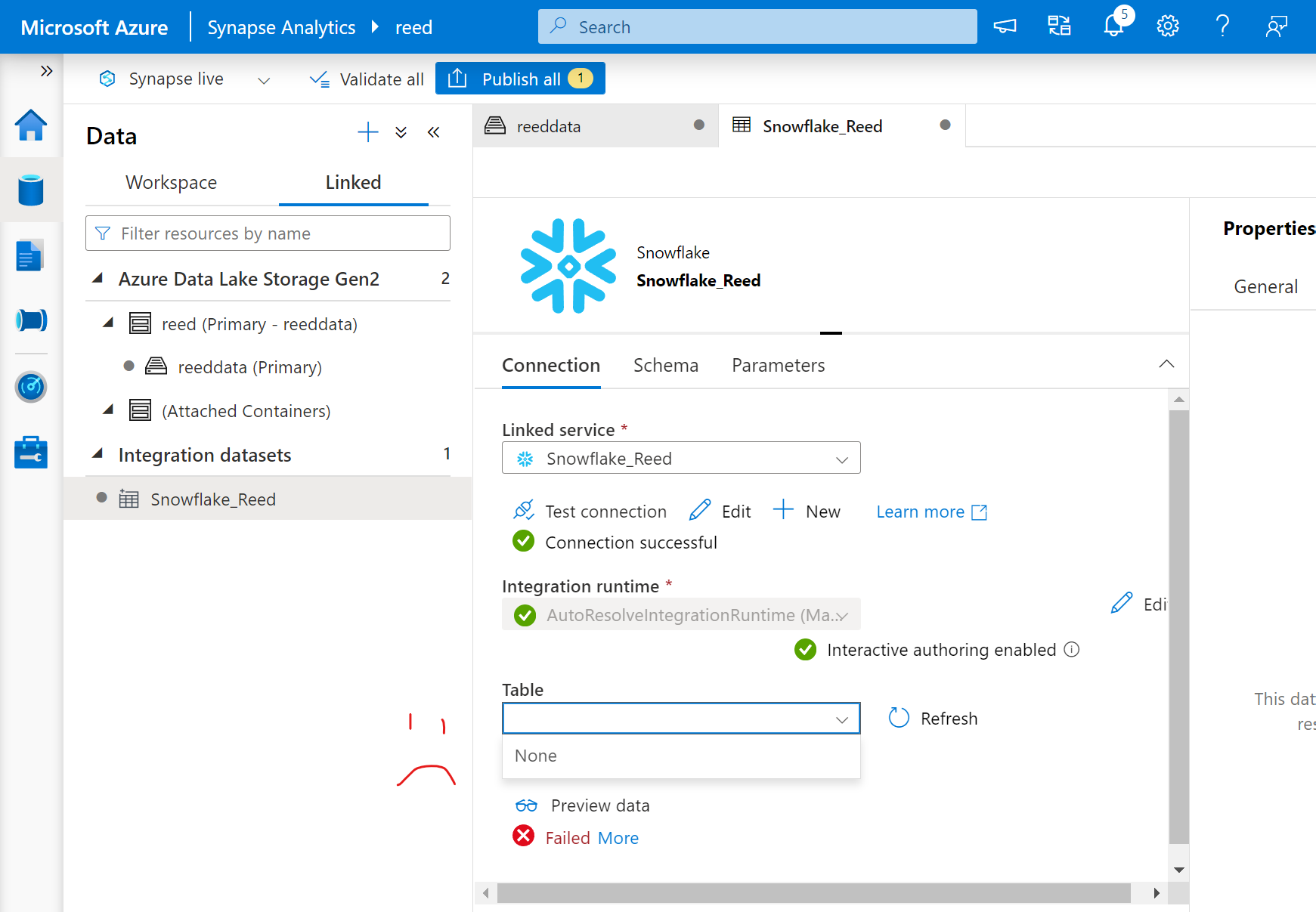Add a new resource with the plus icon
1316x912 pixels.
pos(367,132)
